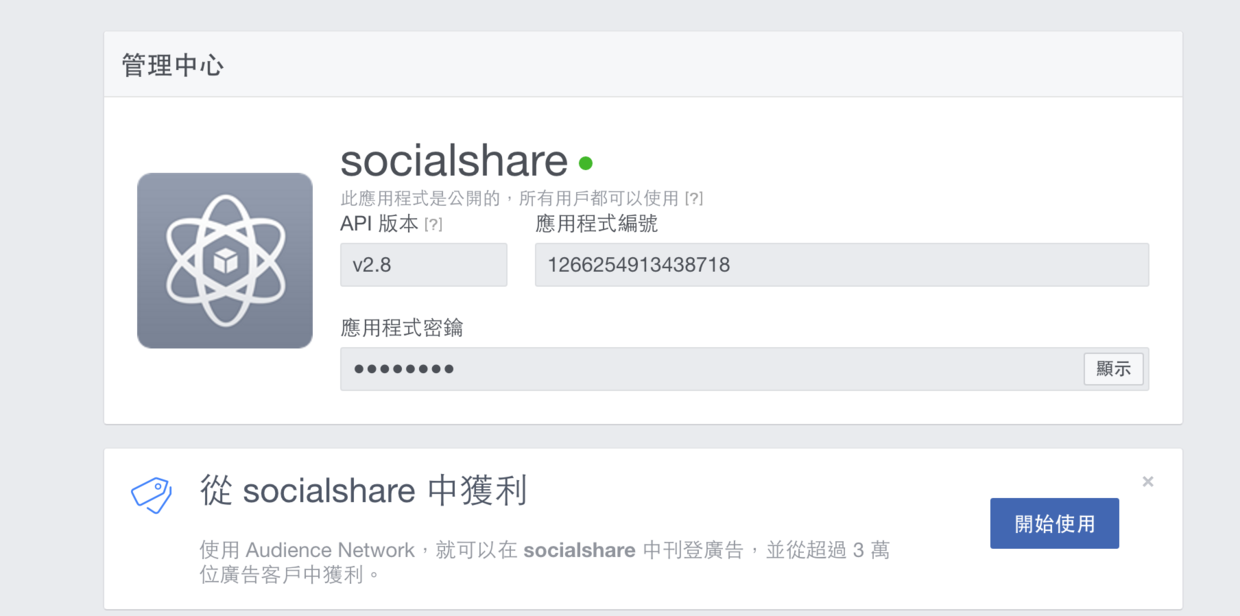Dismiss the monetization banner with ×
The height and width of the screenshot is (616, 1240).
(1148, 482)
